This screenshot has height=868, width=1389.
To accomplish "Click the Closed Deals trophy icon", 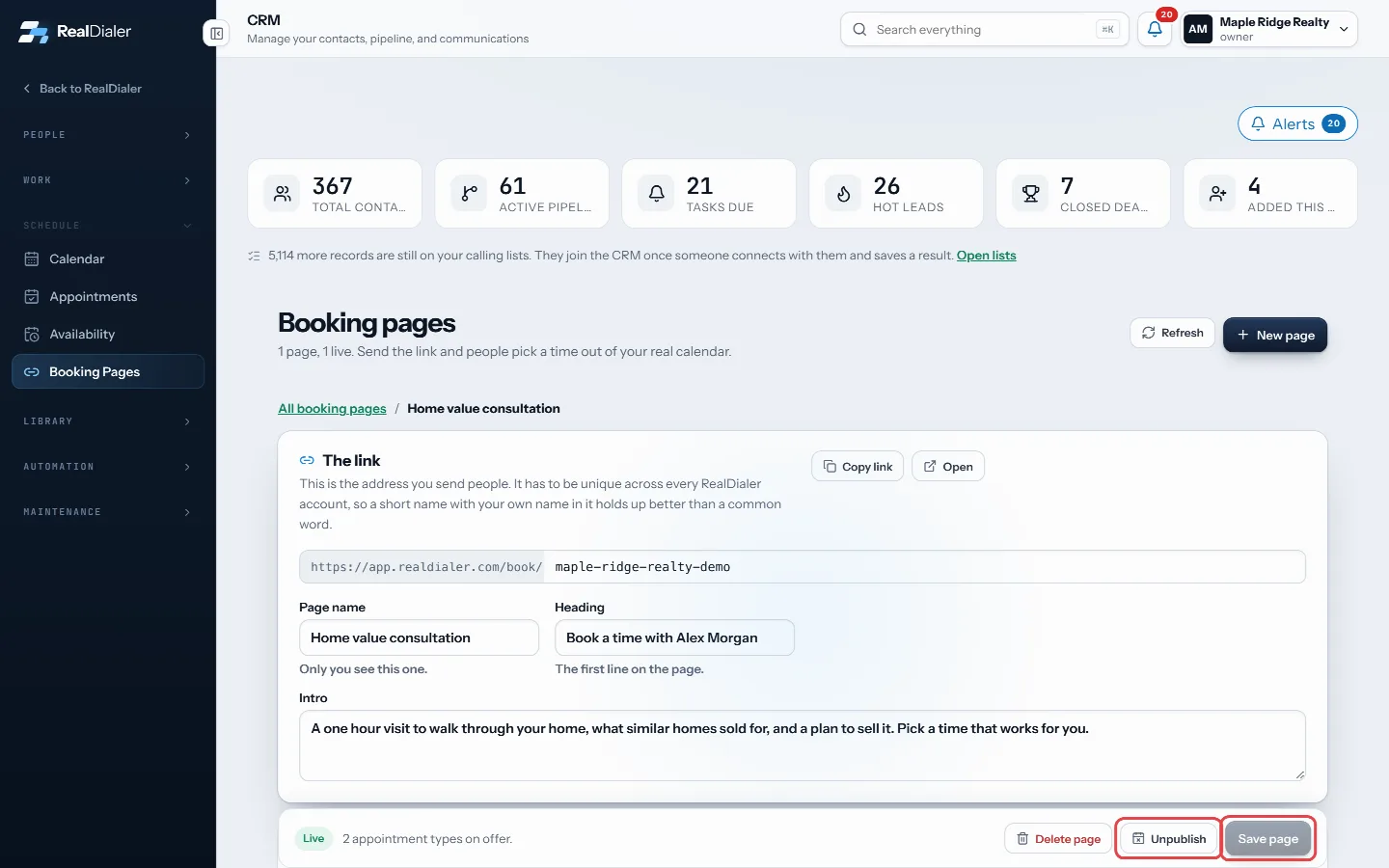I will pos(1030,194).
